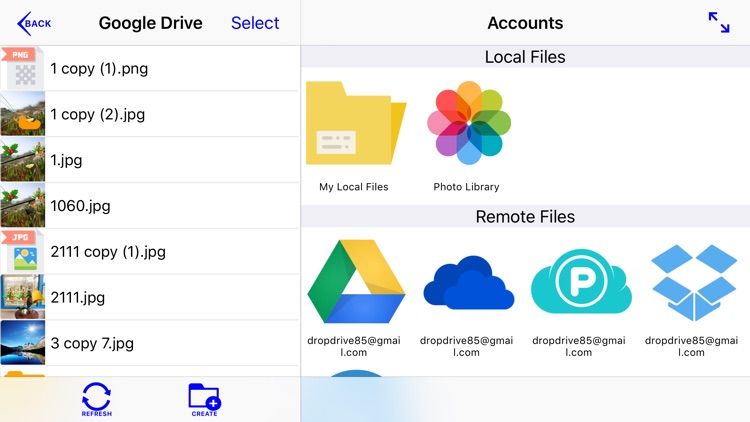The height and width of the screenshot is (422, 750).
Task: Select file name 2111.jpg
Action: pyautogui.click(x=77, y=298)
